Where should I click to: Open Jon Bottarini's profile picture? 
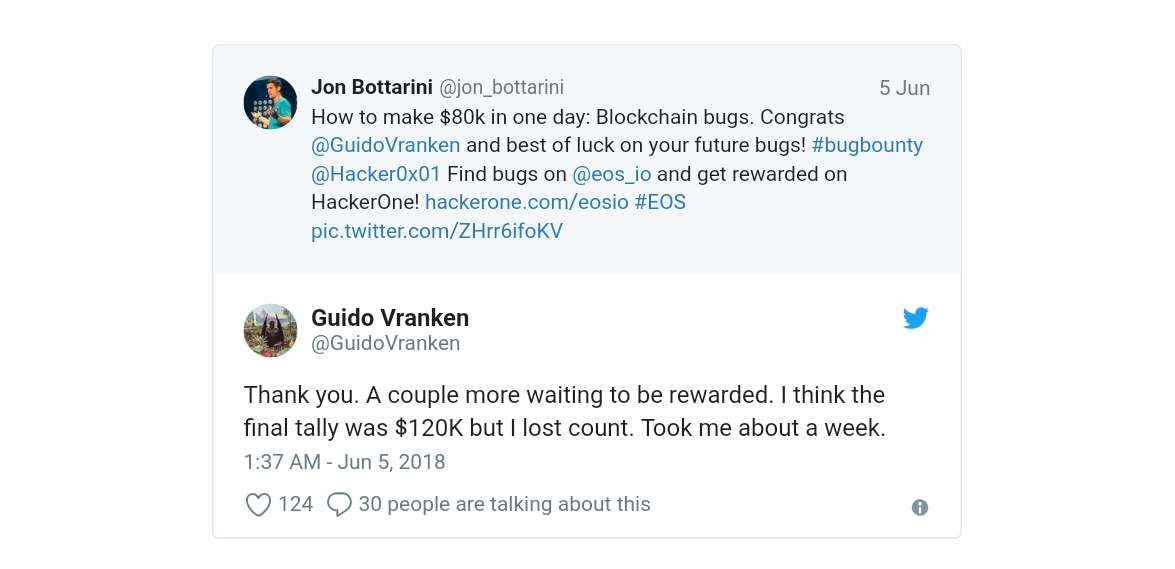pyautogui.click(x=270, y=102)
